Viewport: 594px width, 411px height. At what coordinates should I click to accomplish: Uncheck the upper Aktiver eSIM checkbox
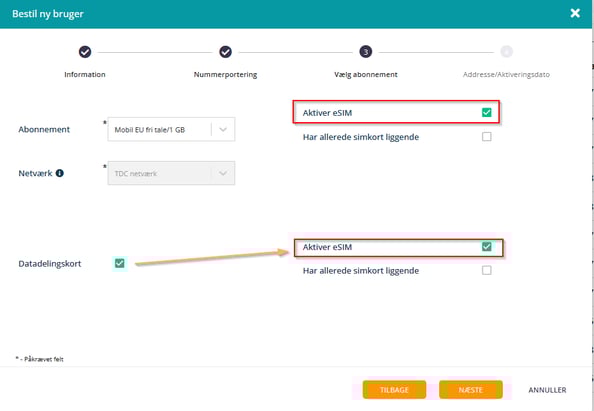486,113
